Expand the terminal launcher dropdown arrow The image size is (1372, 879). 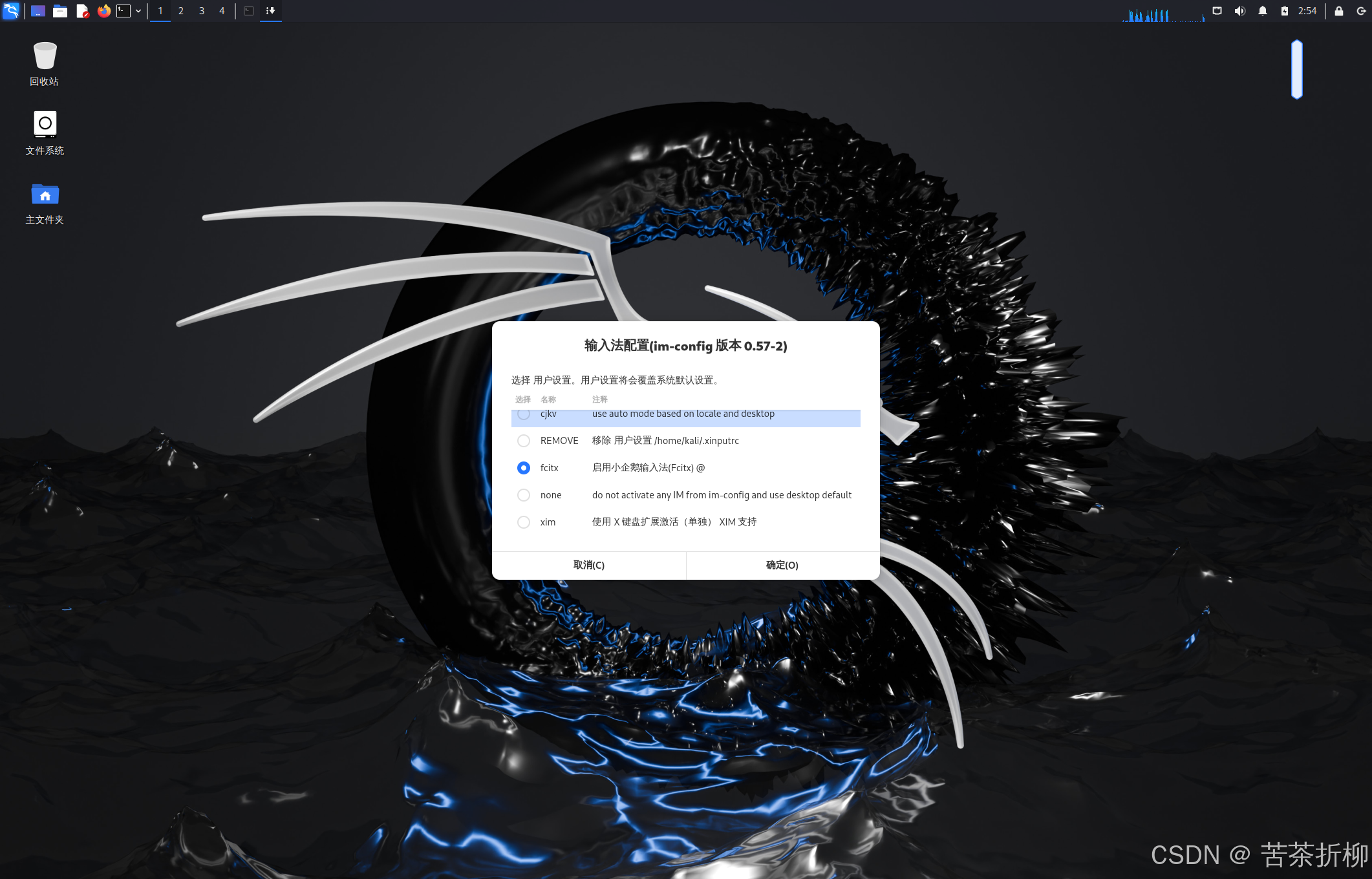138,11
